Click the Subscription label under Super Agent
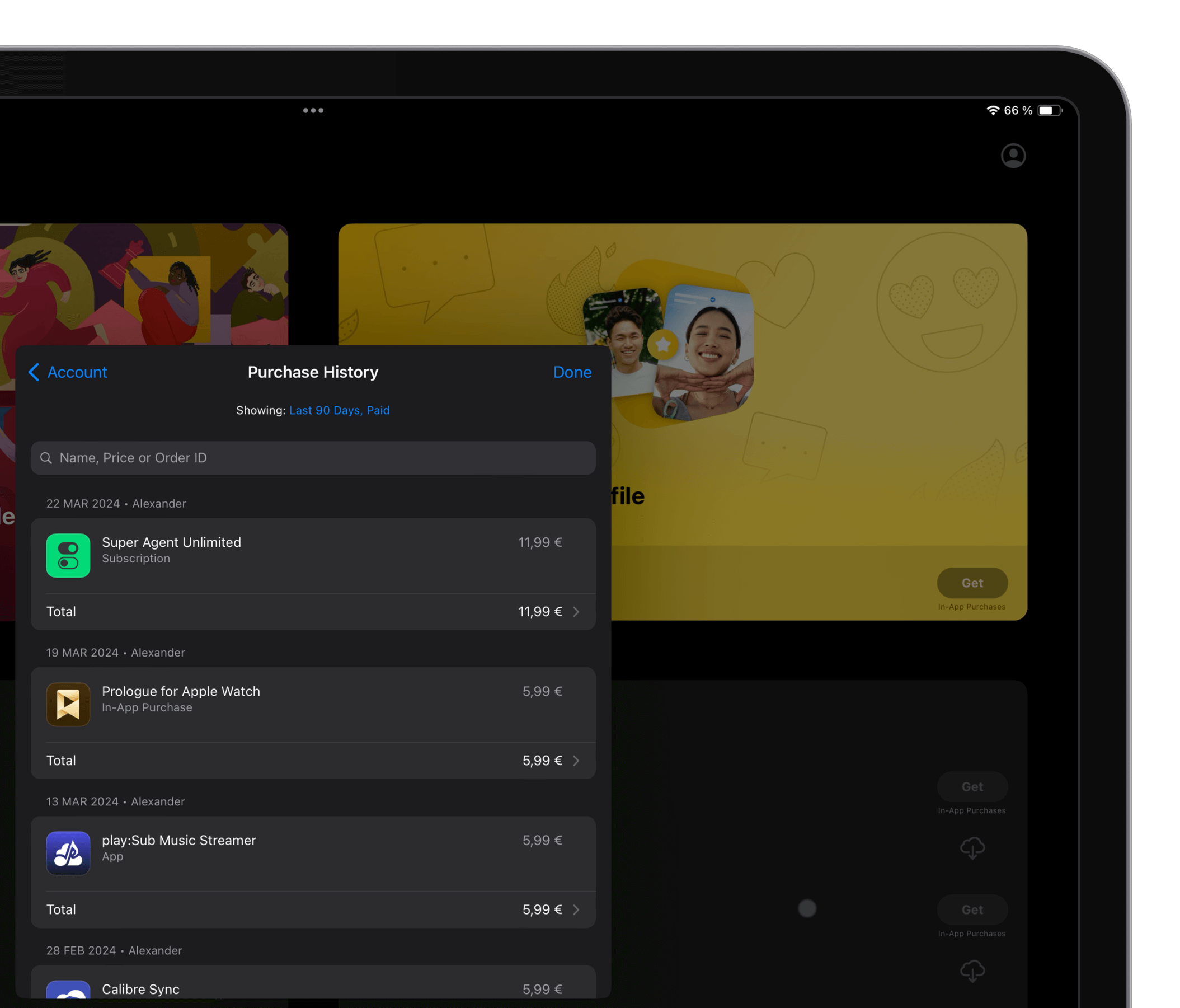Image resolution: width=1180 pixels, height=1008 pixels. pos(135,559)
